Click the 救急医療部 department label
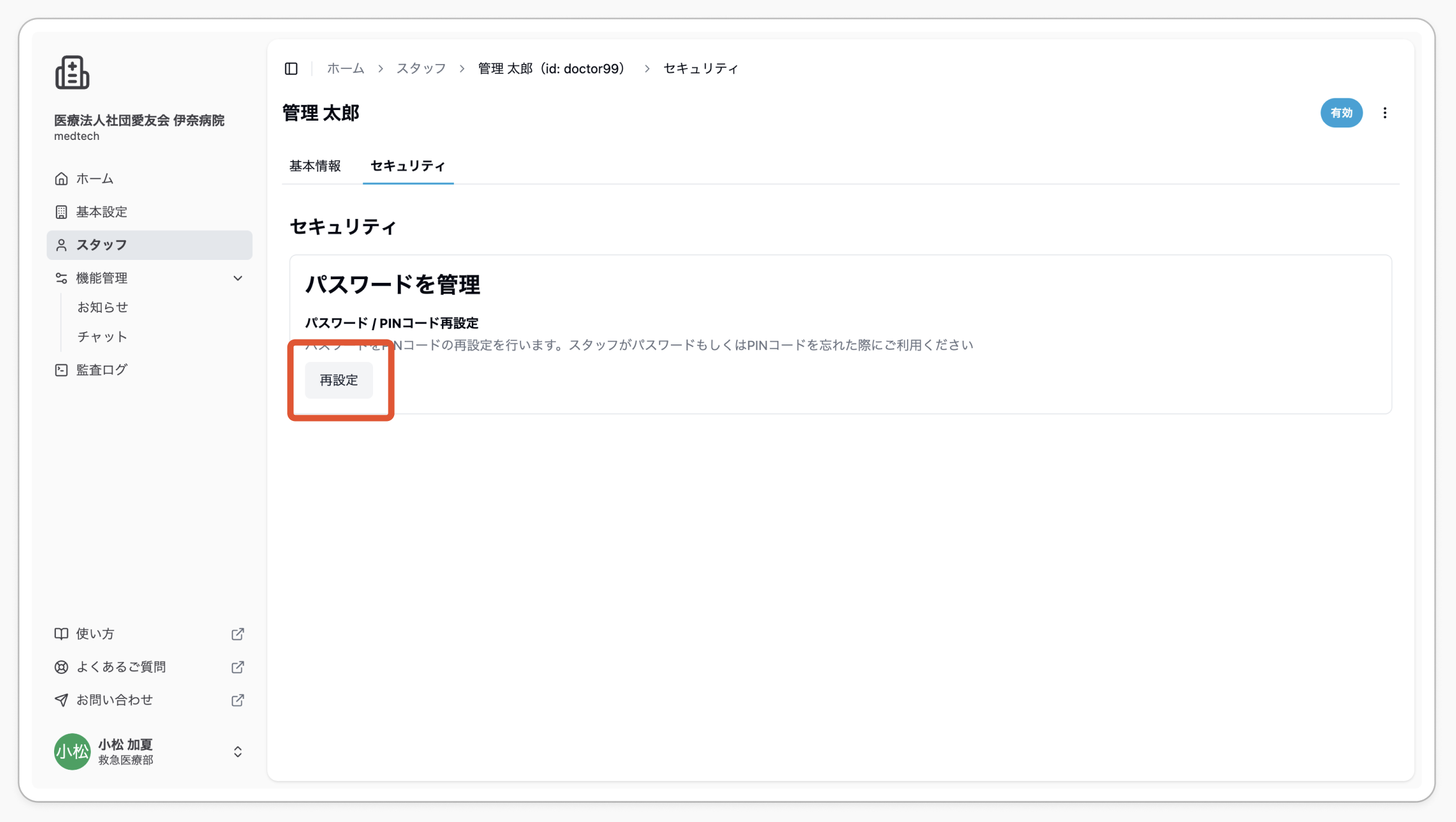 [126, 760]
